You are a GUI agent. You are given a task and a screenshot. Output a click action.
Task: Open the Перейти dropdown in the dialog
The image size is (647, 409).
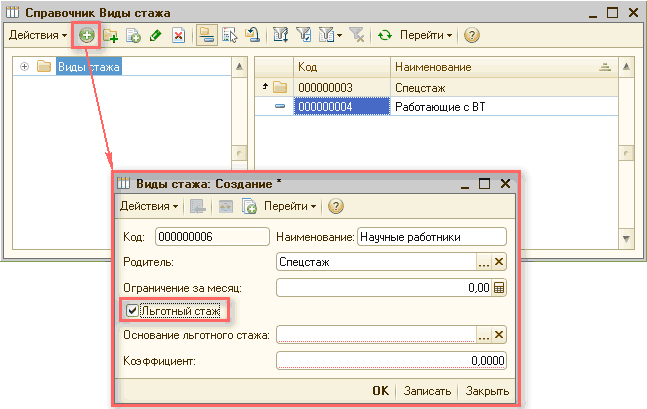tap(290, 206)
